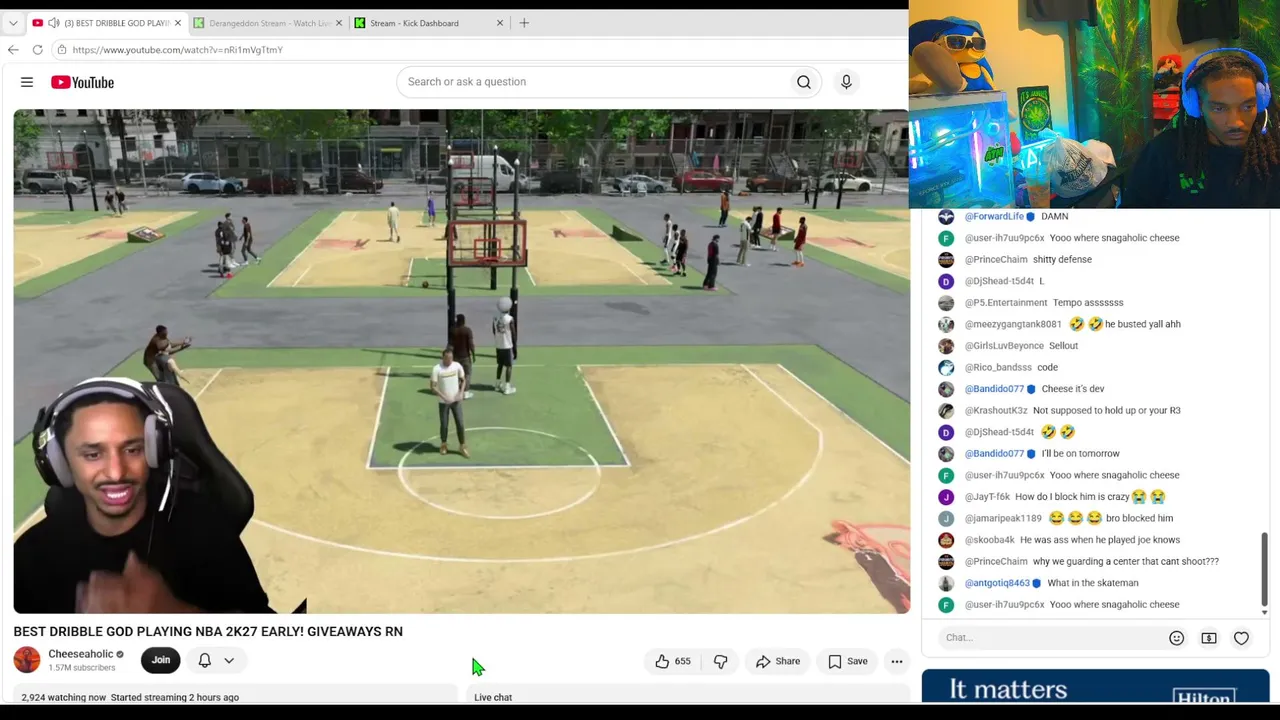Click the search magnifier button
Screen dimensions: 1280x720
[x=804, y=82]
